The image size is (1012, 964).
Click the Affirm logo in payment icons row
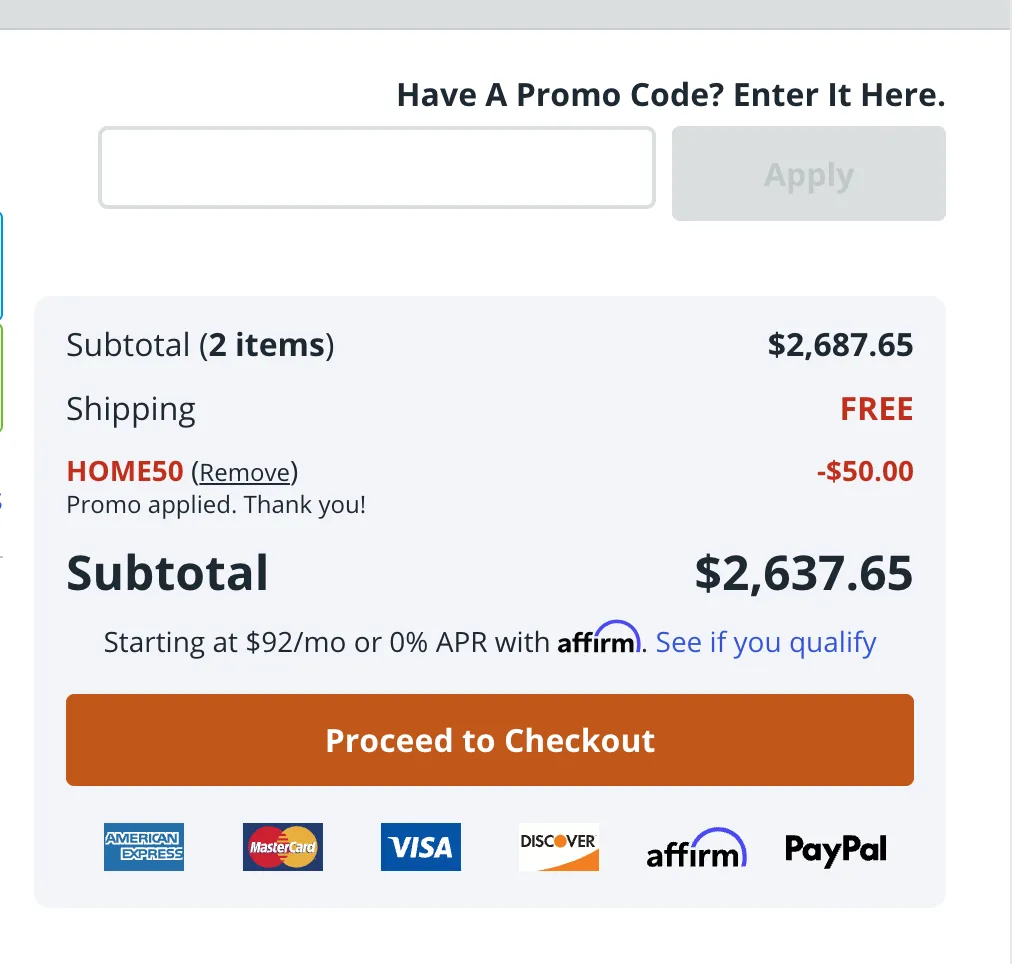point(696,849)
